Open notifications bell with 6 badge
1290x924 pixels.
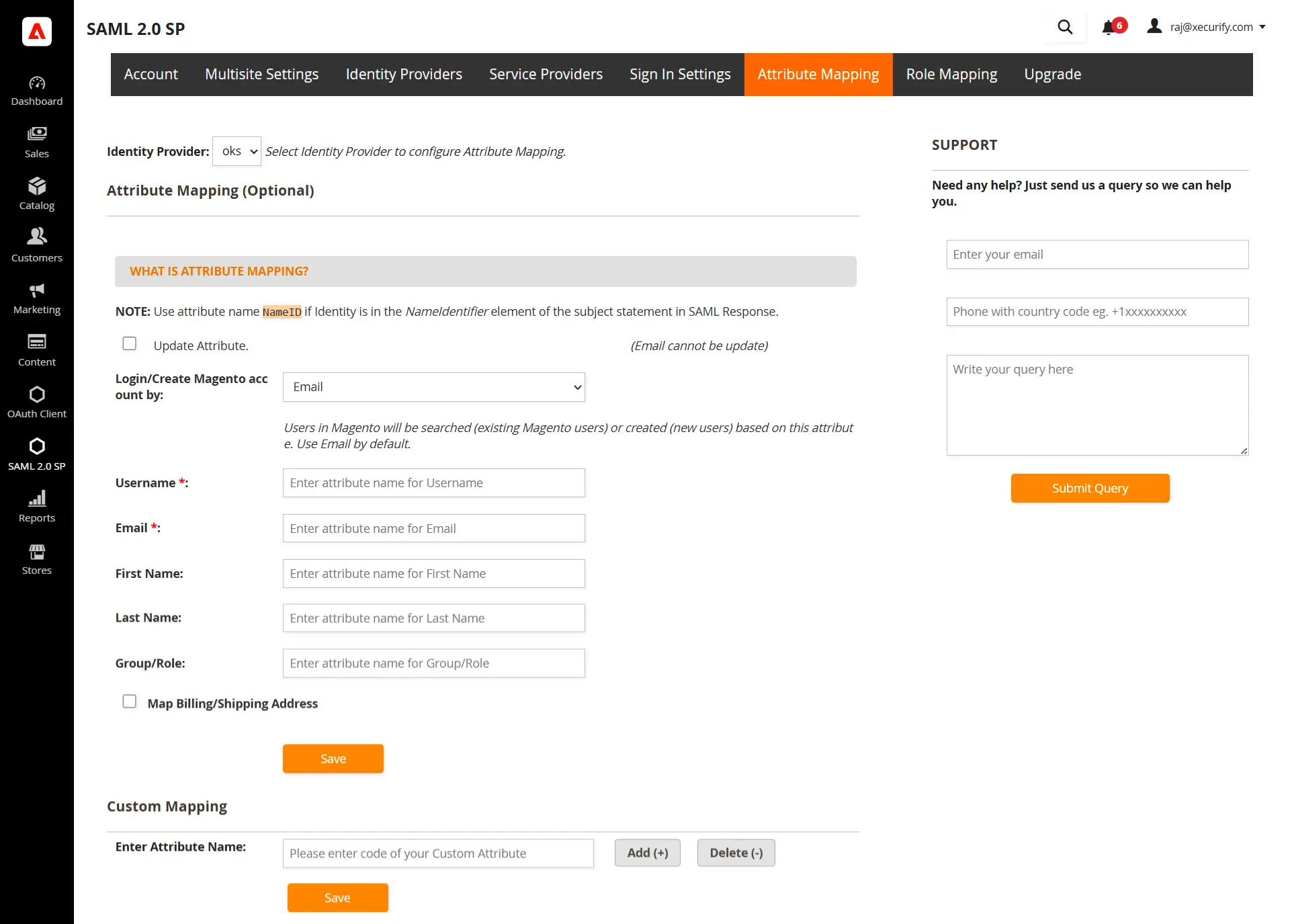coord(1113,27)
